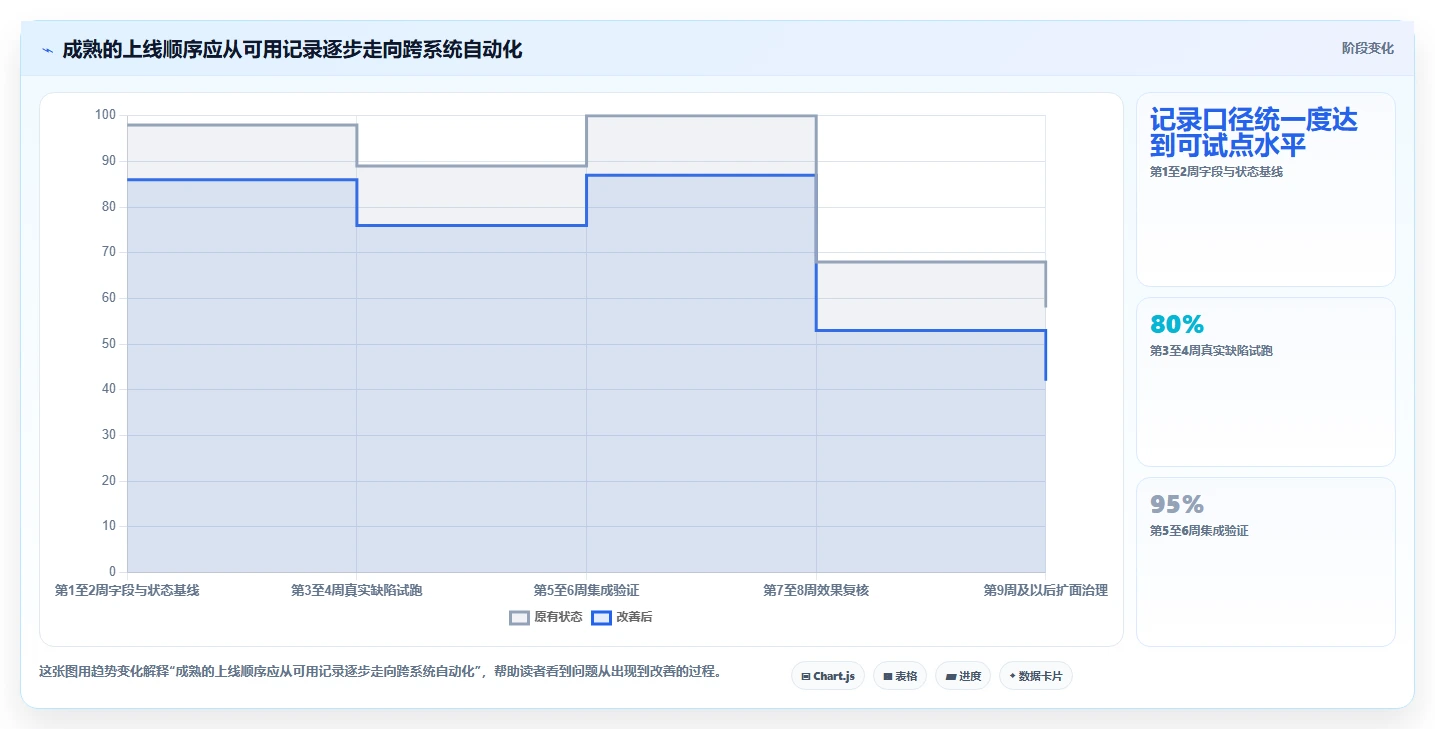Click the 第1至2周字段与状态基线 caption in first card

pos(1216,172)
